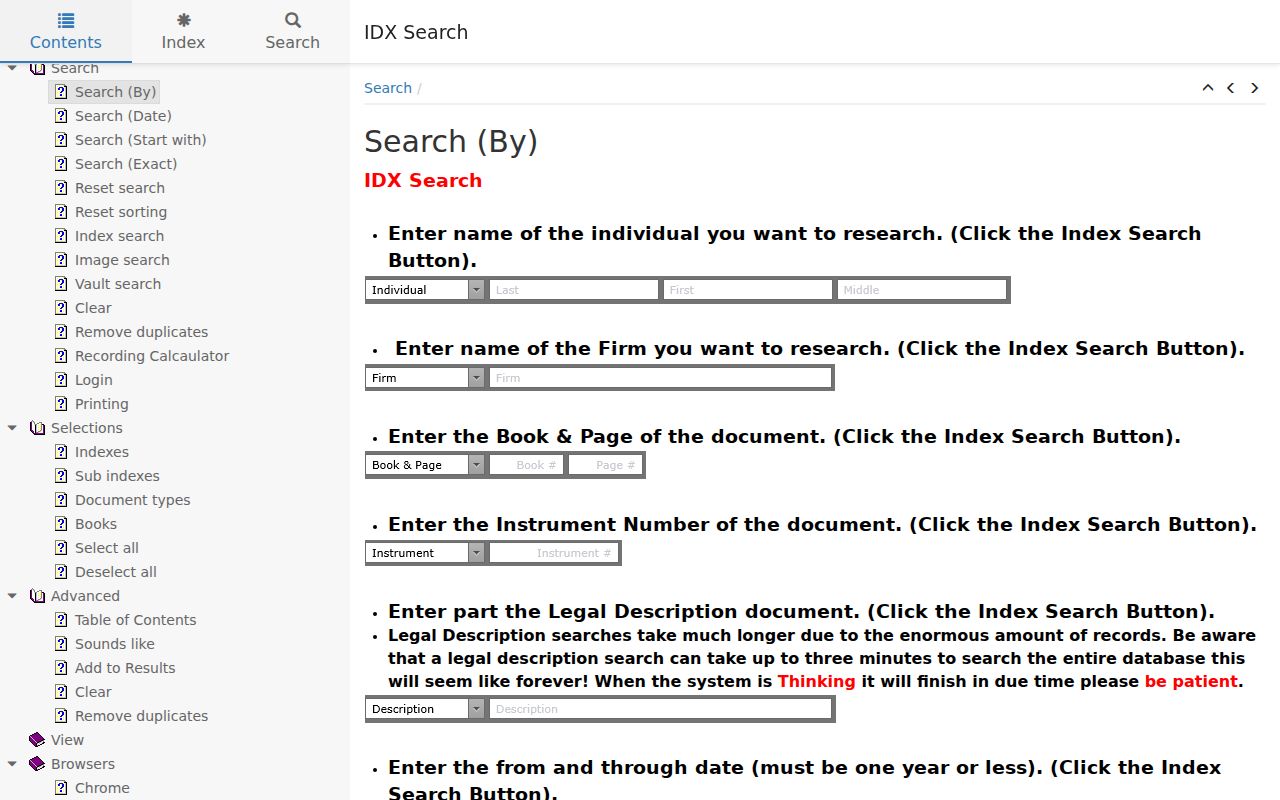Switch to the Index tab
1280x800 pixels.
183,31
